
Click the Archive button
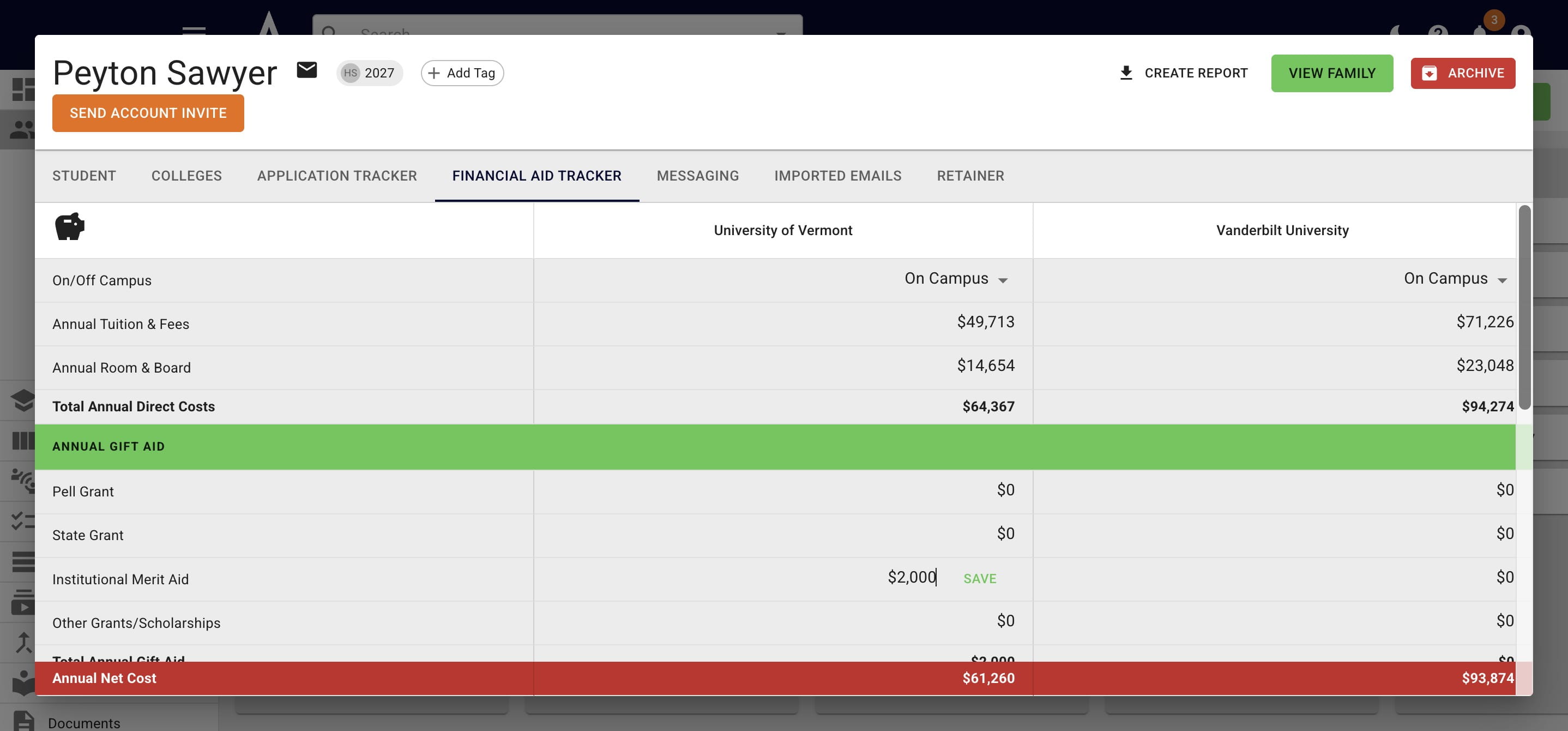pyautogui.click(x=1463, y=73)
